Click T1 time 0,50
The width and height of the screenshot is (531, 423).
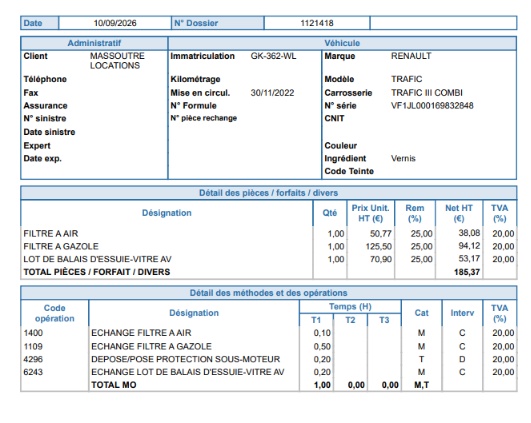322,346
